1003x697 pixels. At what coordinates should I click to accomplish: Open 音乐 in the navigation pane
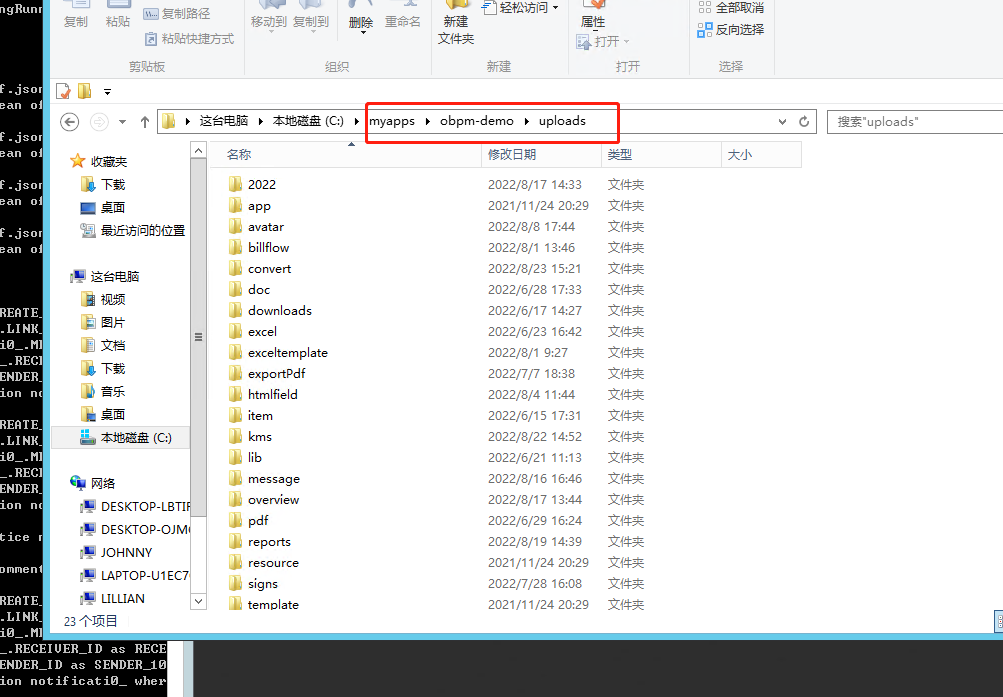(113, 392)
